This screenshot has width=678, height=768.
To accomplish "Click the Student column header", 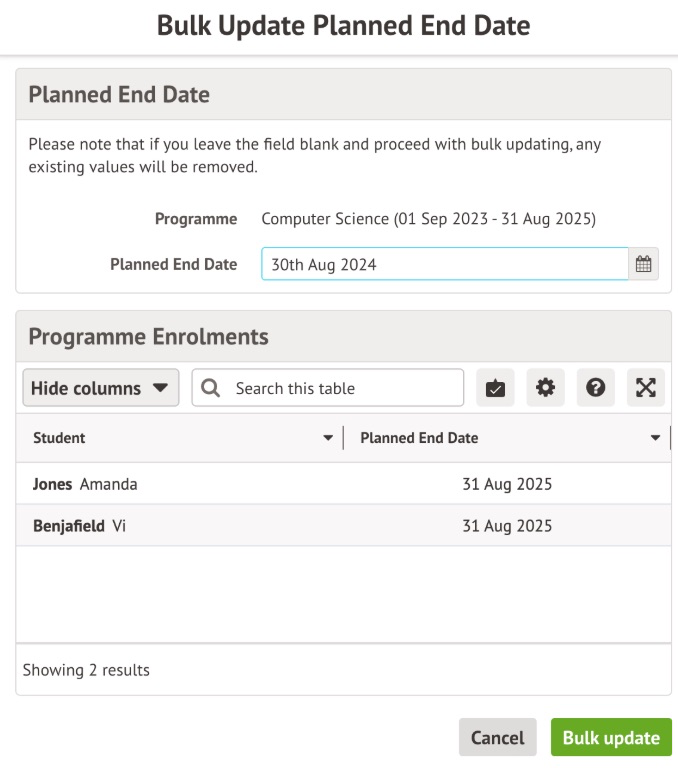I will click(60, 438).
